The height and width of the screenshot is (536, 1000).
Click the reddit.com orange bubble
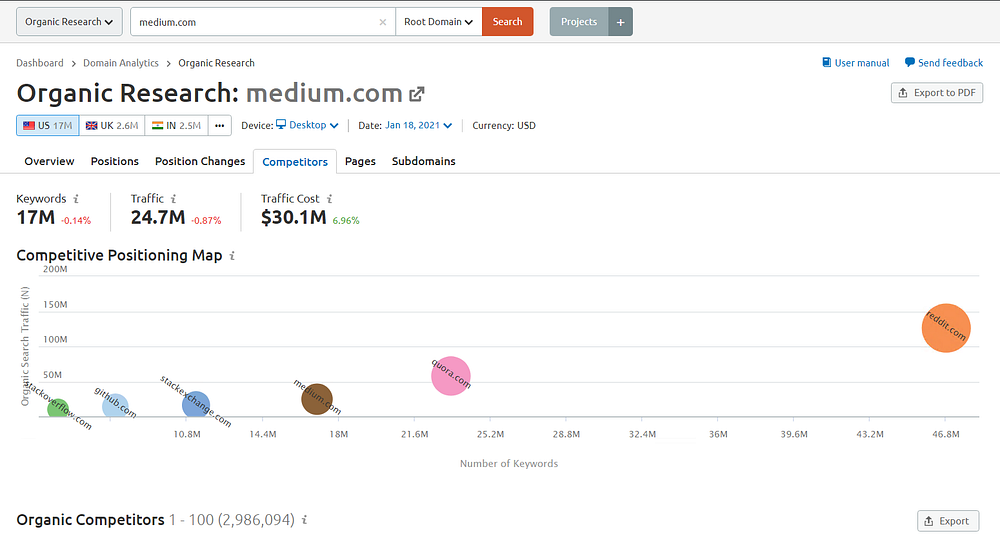[946, 328]
